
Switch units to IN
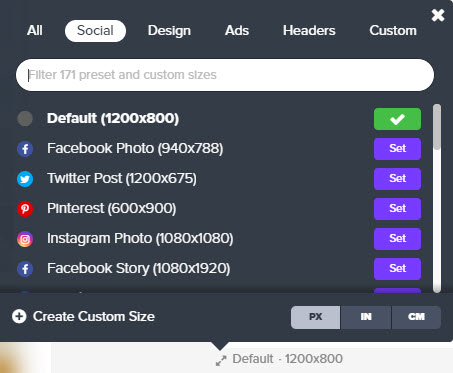(x=366, y=317)
